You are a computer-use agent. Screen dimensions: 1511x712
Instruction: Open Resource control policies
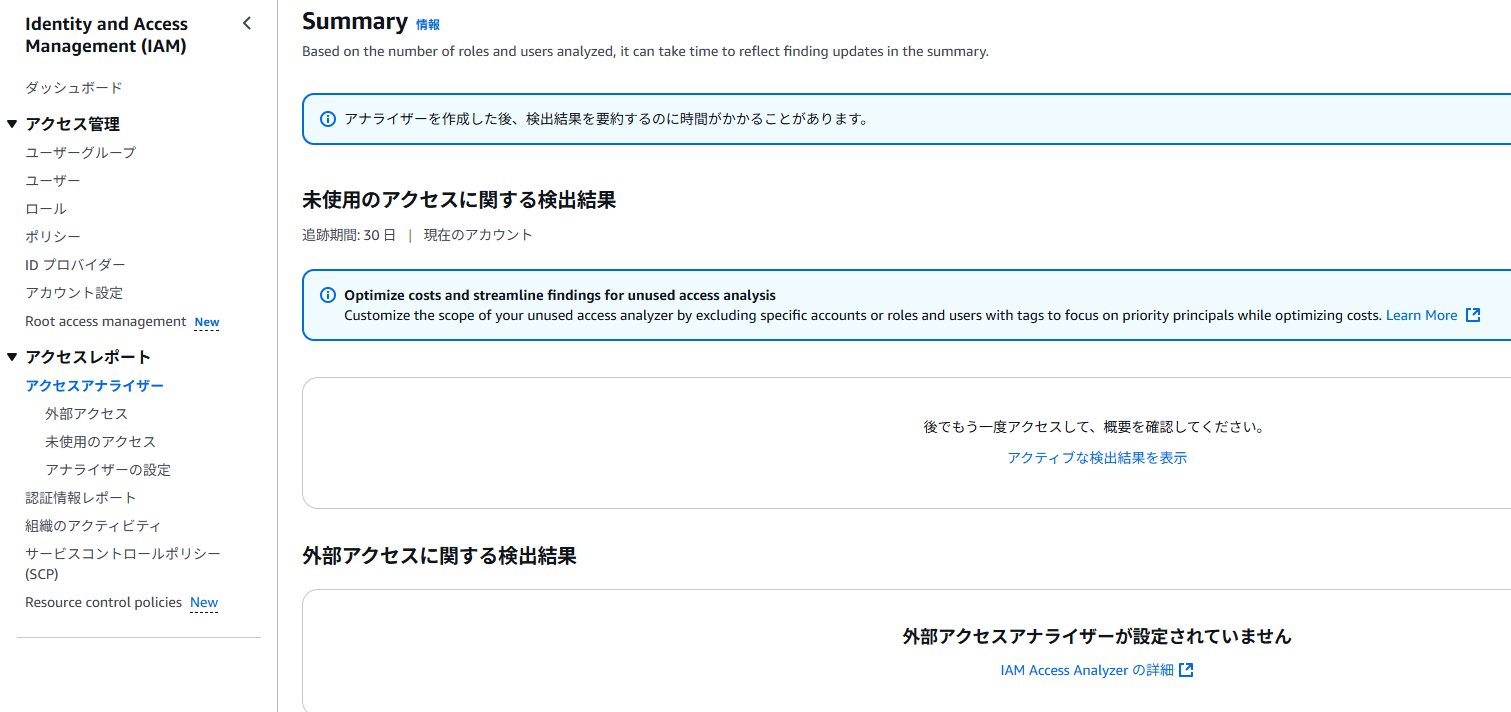(104, 602)
